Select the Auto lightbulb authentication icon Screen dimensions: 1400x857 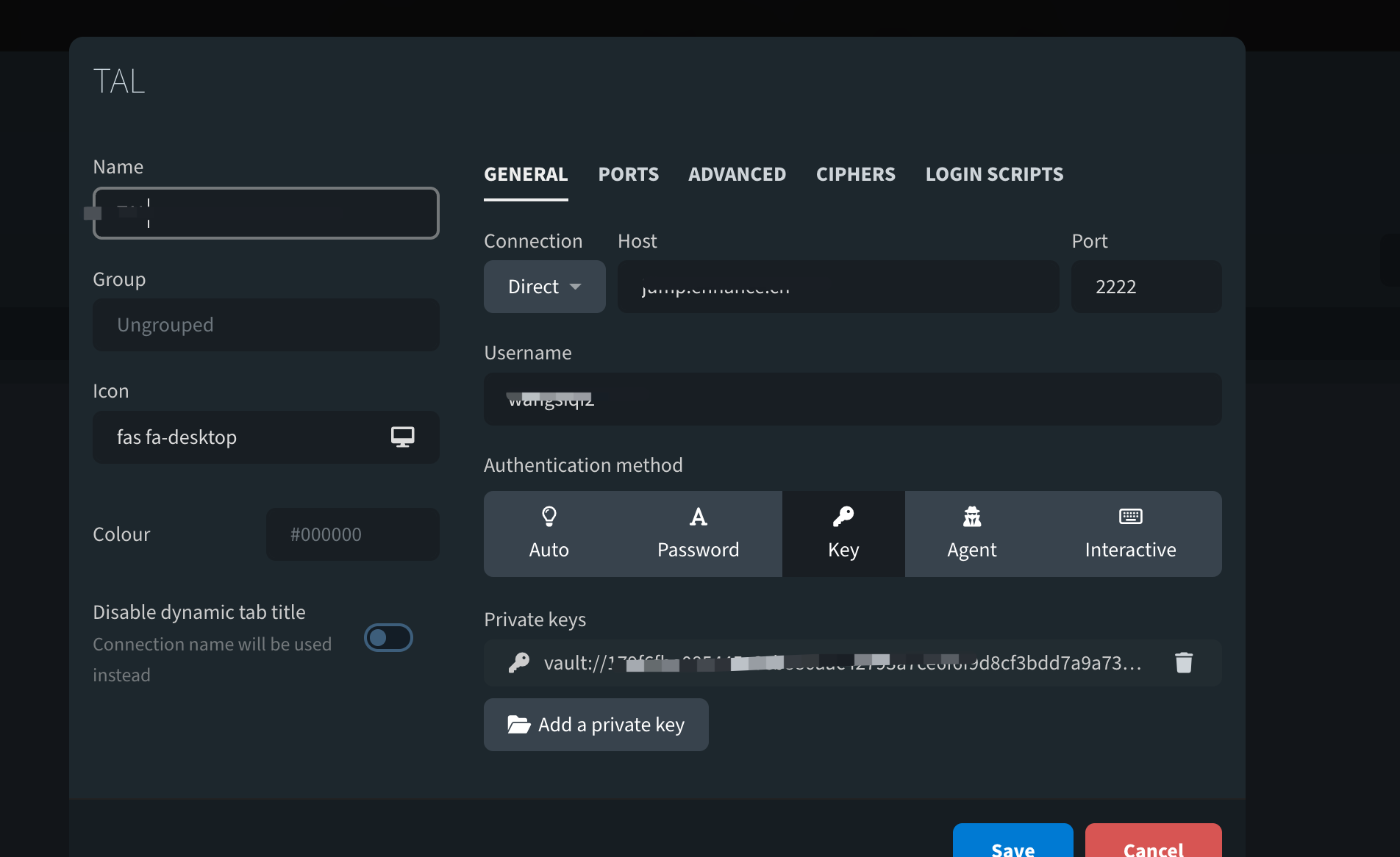[549, 515]
